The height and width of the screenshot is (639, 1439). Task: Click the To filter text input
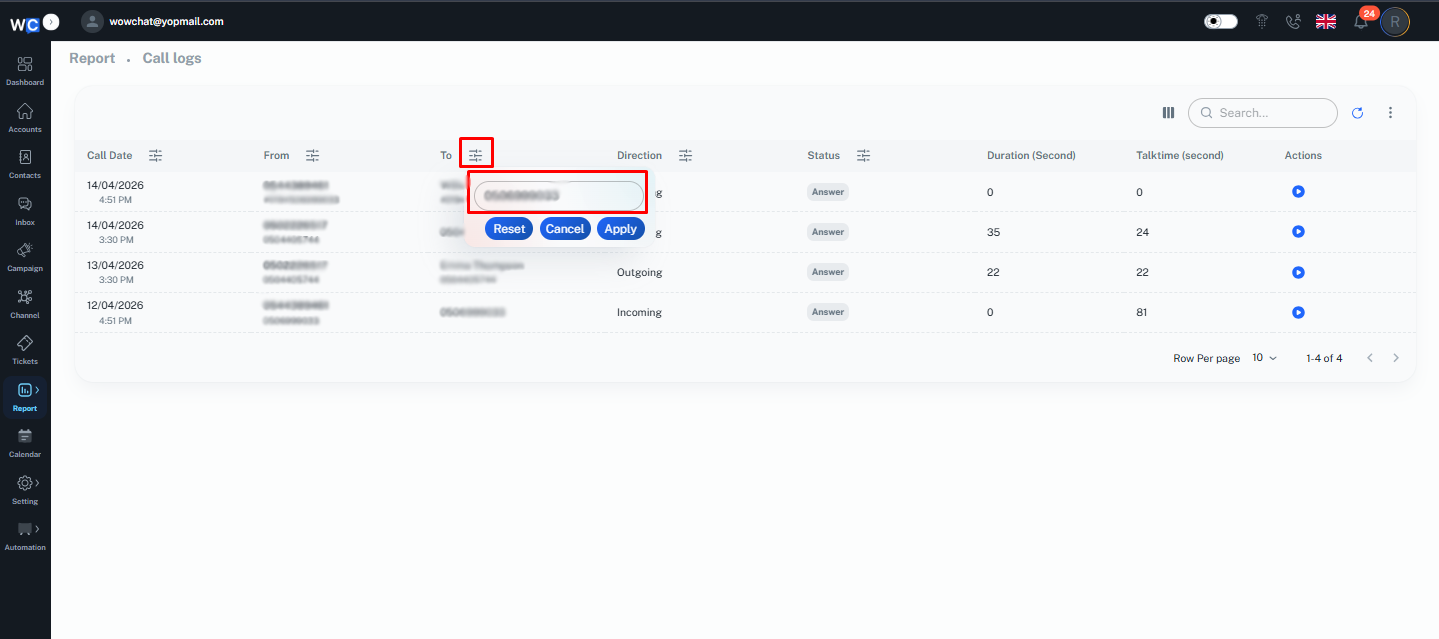(559, 196)
